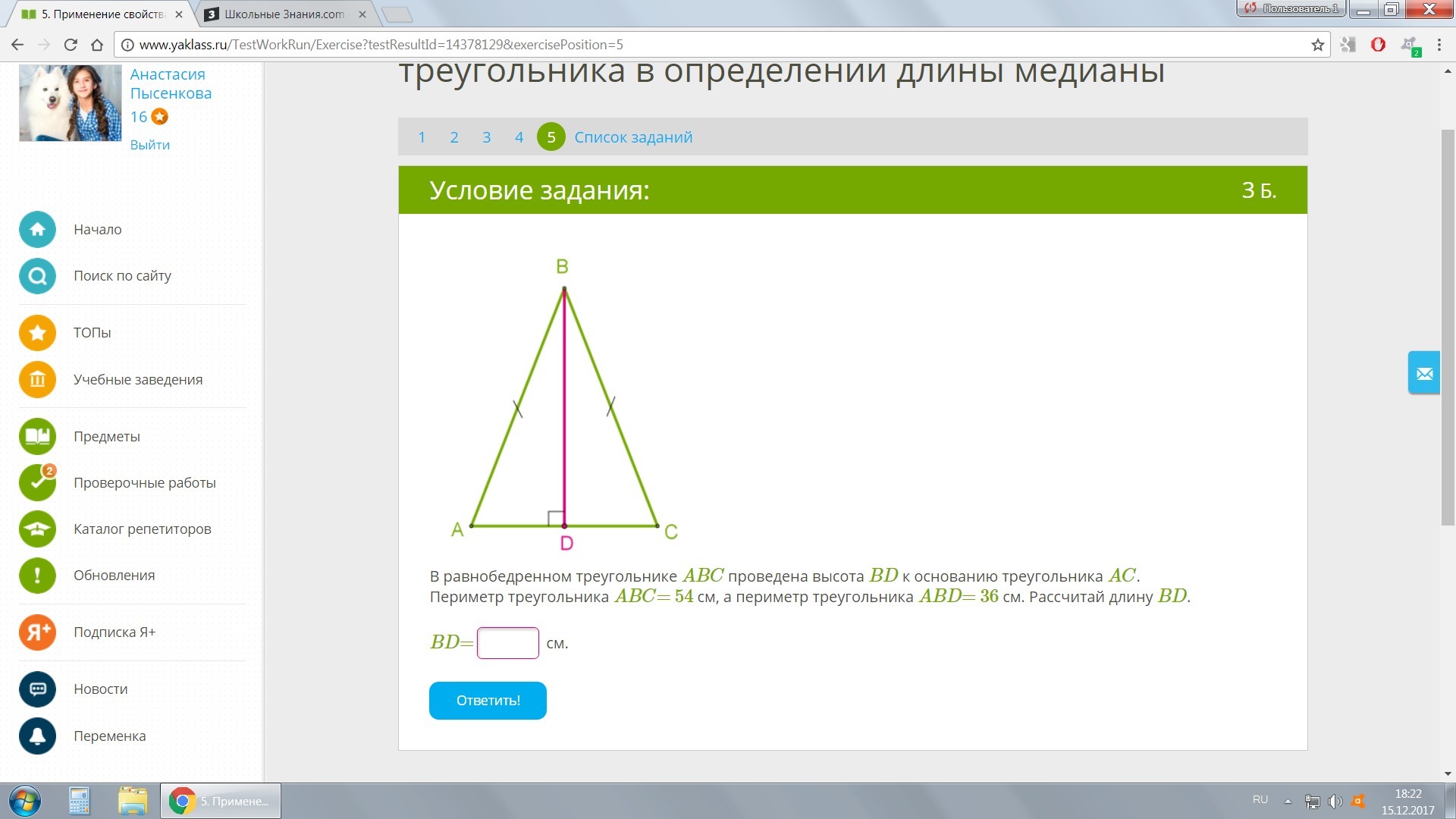The height and width of the screenshot is (819, 1456).
Task: Click the Выйти logout link
Action: [x=149, y=145]
